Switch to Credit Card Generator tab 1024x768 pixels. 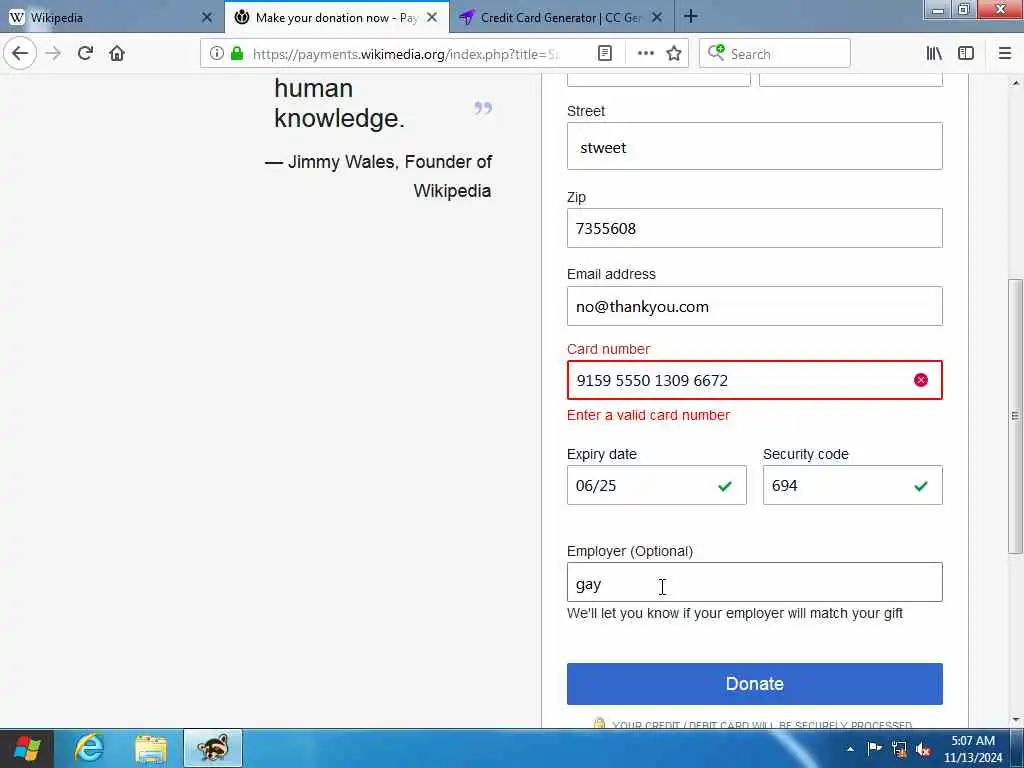562,18
